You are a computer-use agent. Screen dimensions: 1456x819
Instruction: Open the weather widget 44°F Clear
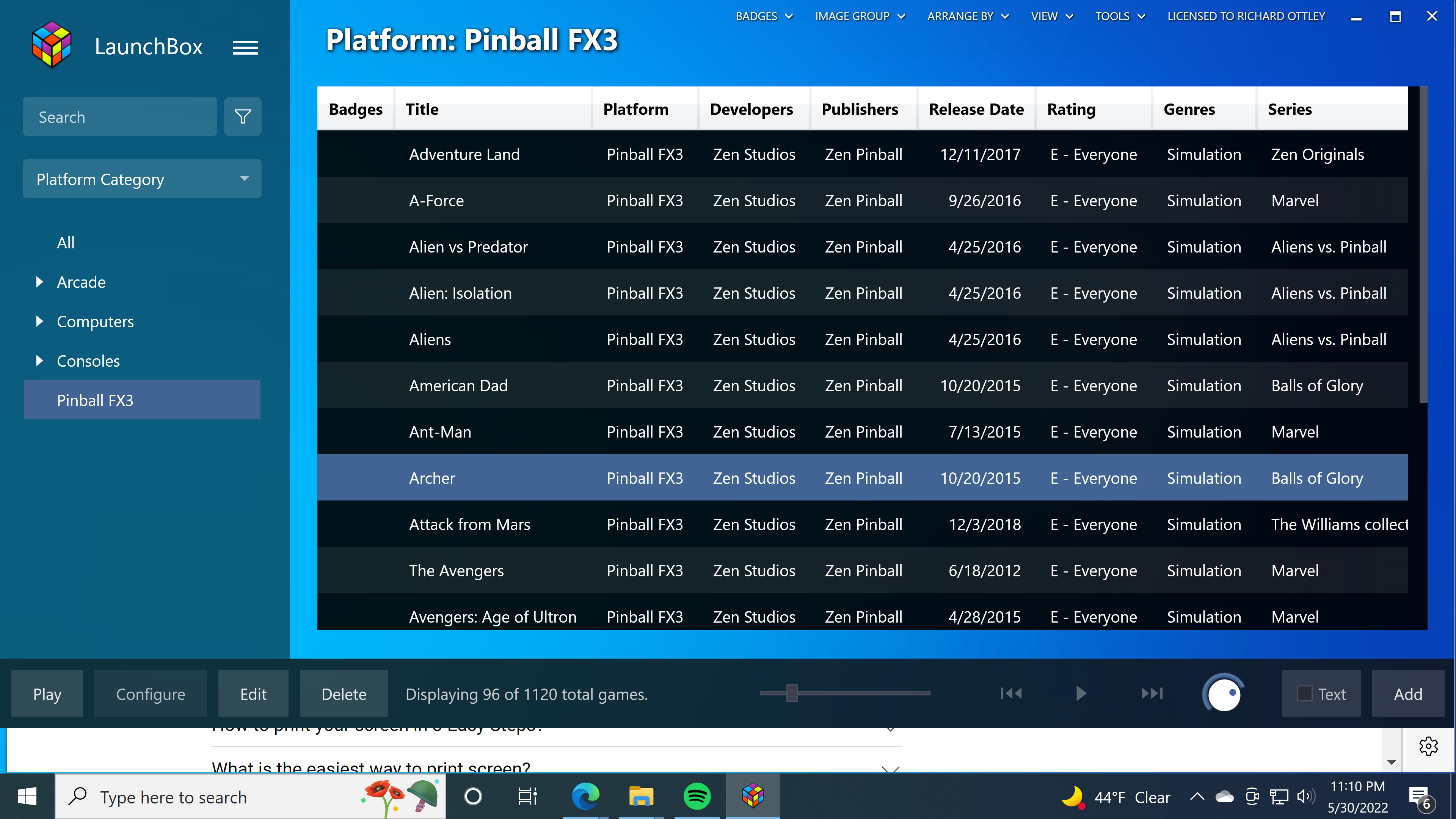pos(1116,797)
